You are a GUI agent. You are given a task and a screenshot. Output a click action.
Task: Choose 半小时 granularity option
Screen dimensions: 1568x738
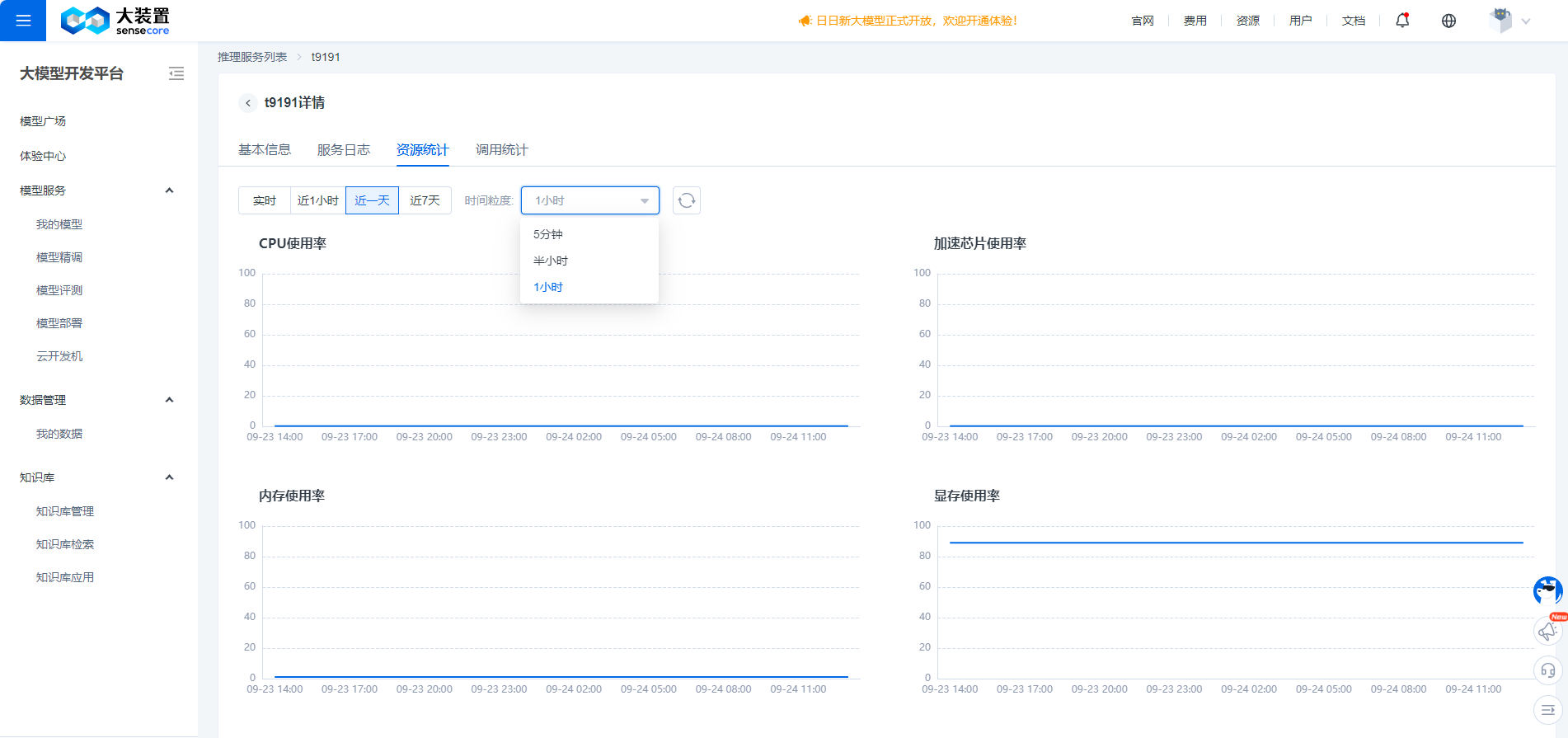tap(589, 261)
